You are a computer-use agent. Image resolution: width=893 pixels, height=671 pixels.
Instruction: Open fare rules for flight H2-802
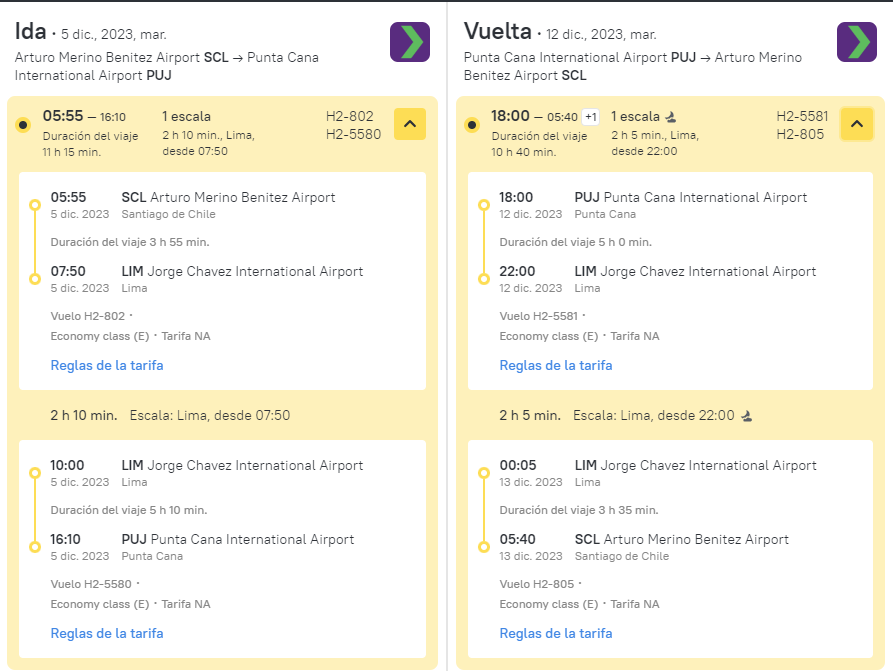tap(107, 365)
